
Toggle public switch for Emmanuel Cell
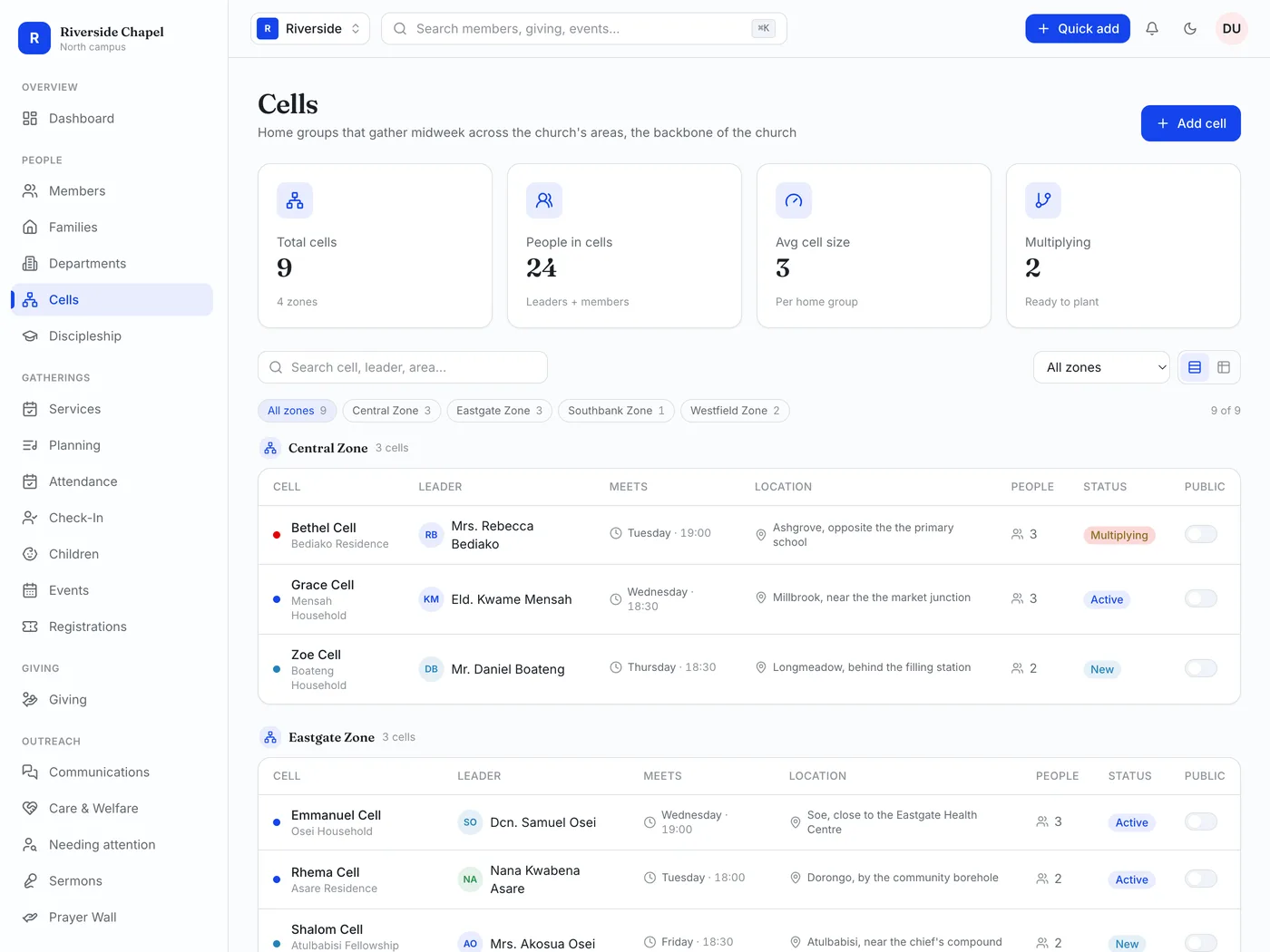[1201, 821]
